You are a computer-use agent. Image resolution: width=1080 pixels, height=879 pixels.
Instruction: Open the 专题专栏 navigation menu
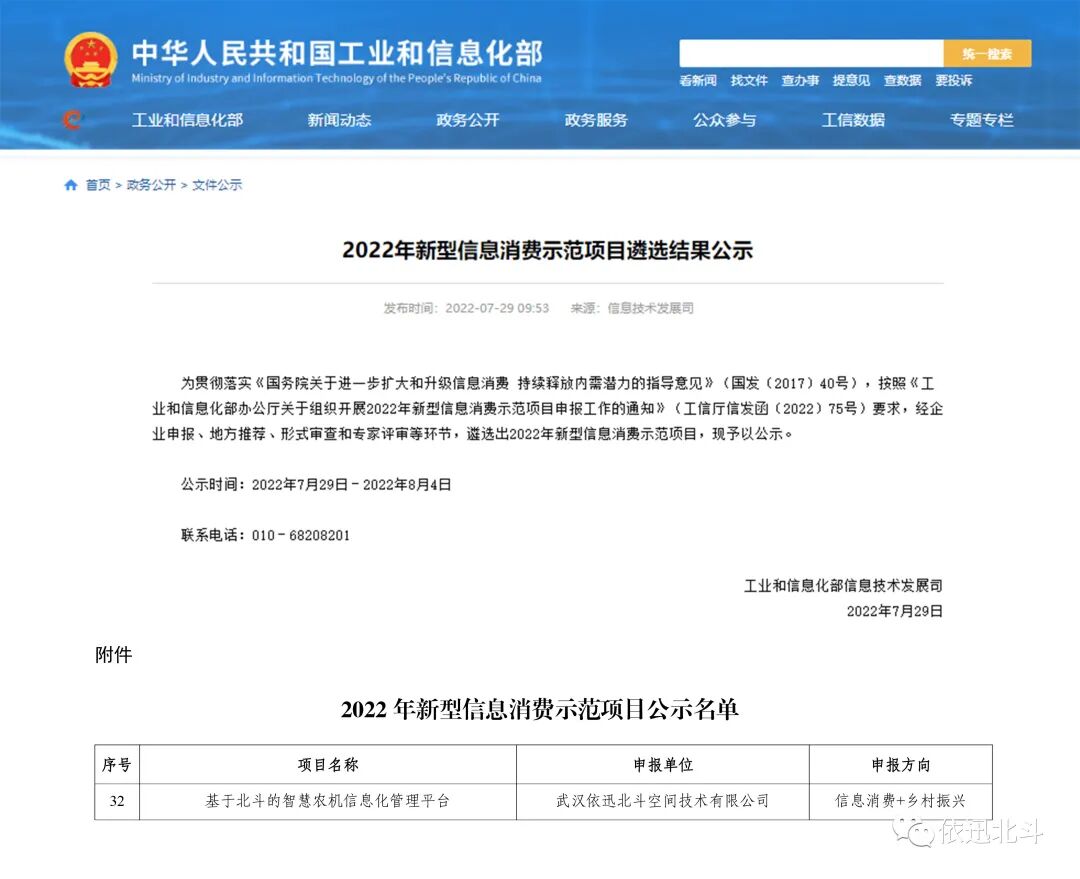(x=983, y=120)
